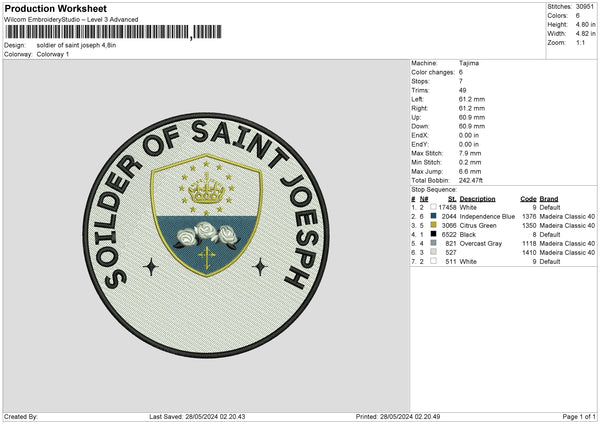Click the Zoom value '1:1'
The height and width of the screenshot is (424, 600).
click(580, 42)
